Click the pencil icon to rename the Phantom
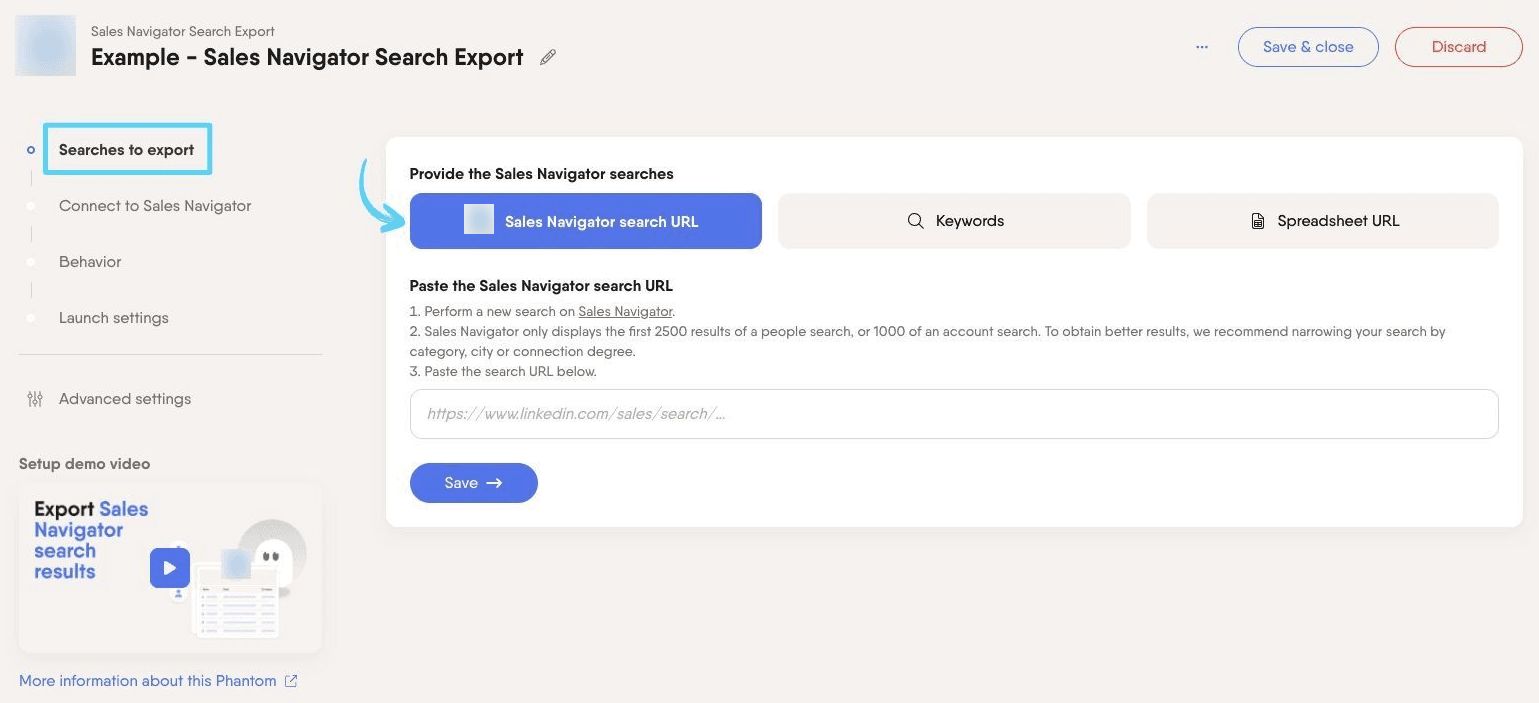This screenshot has width=1539, height=703. click(x=547, y=58)
